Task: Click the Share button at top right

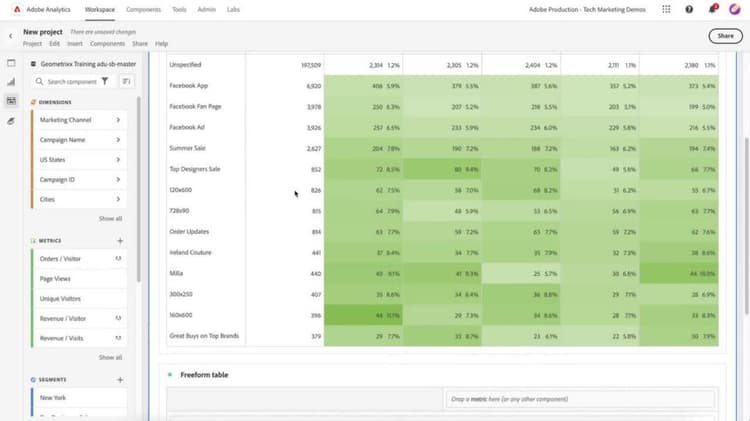Action: (725, 36)
